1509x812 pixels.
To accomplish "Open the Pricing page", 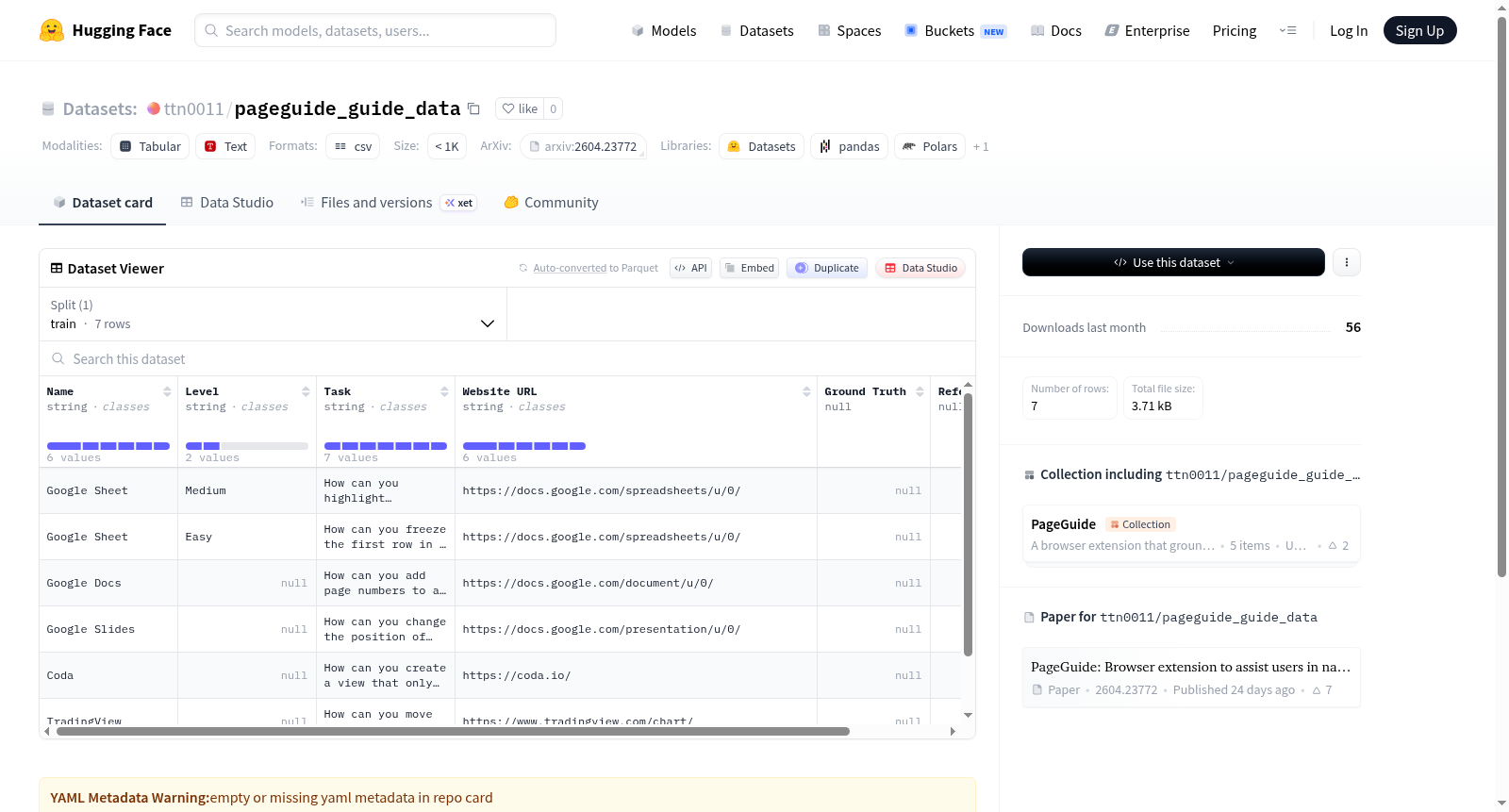I will coord(1235,31).
